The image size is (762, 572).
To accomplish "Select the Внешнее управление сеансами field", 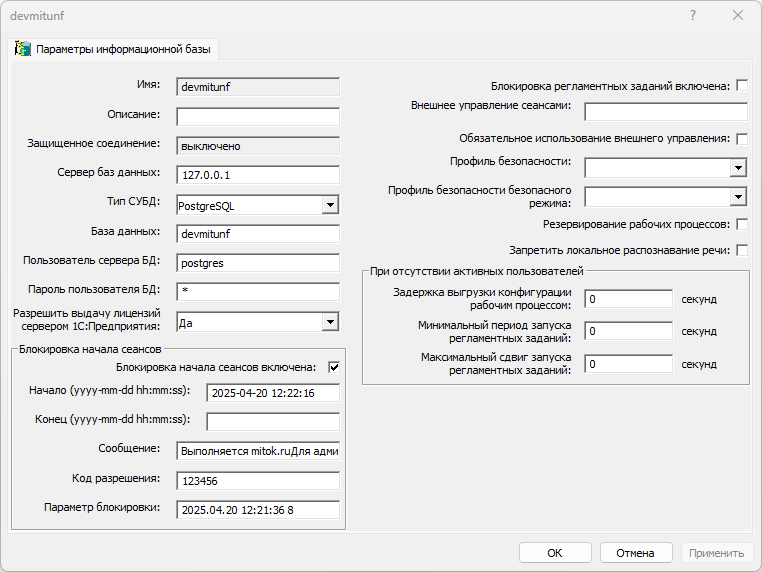I will pyautogui.click(x=665, y=110).
